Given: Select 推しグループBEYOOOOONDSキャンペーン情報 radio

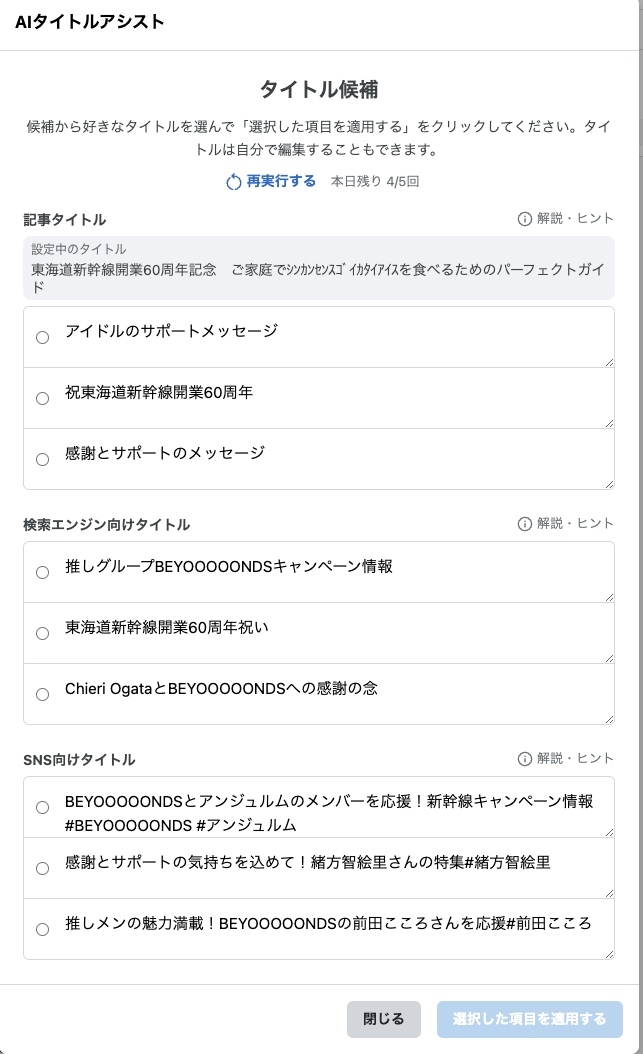Looking at the screenshot, I should (42, 573).
